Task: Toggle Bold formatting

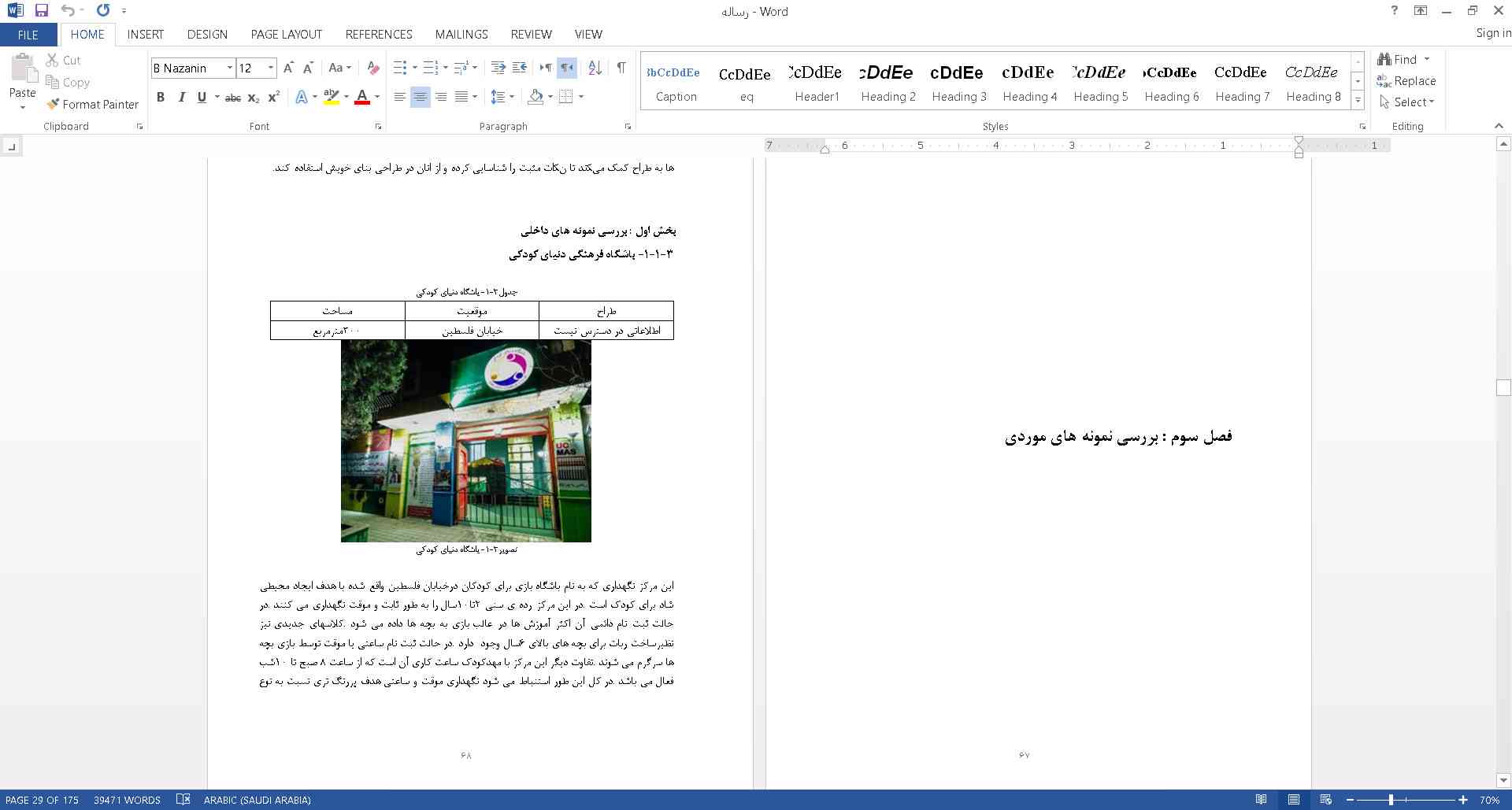Action: tap(161, 97)
